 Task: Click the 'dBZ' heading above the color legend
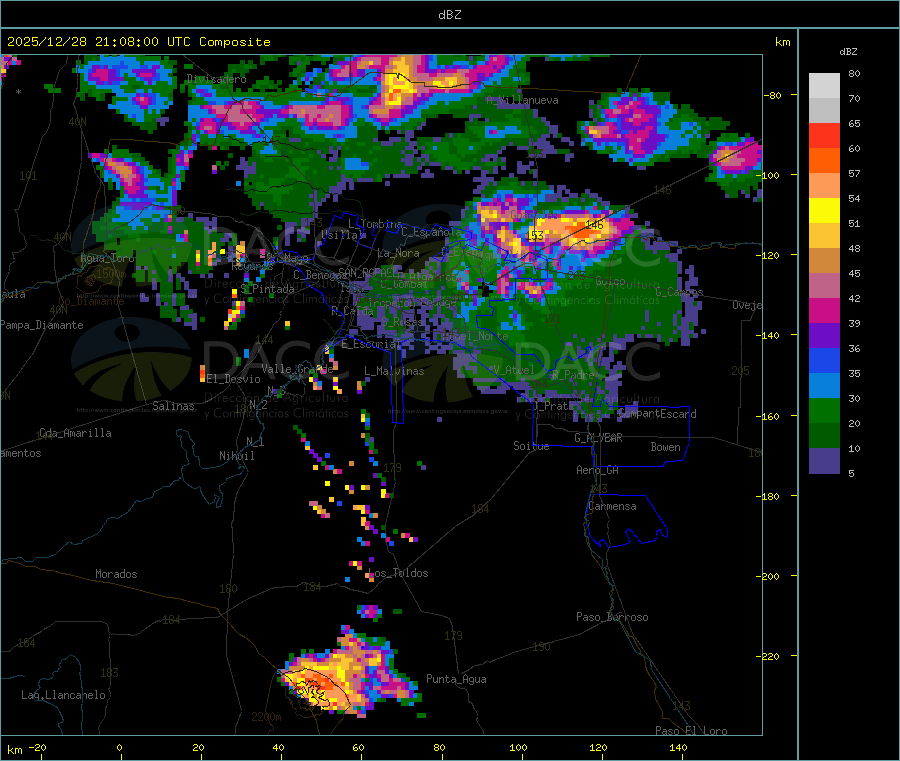pyautogui.click(x=848, y=52)
